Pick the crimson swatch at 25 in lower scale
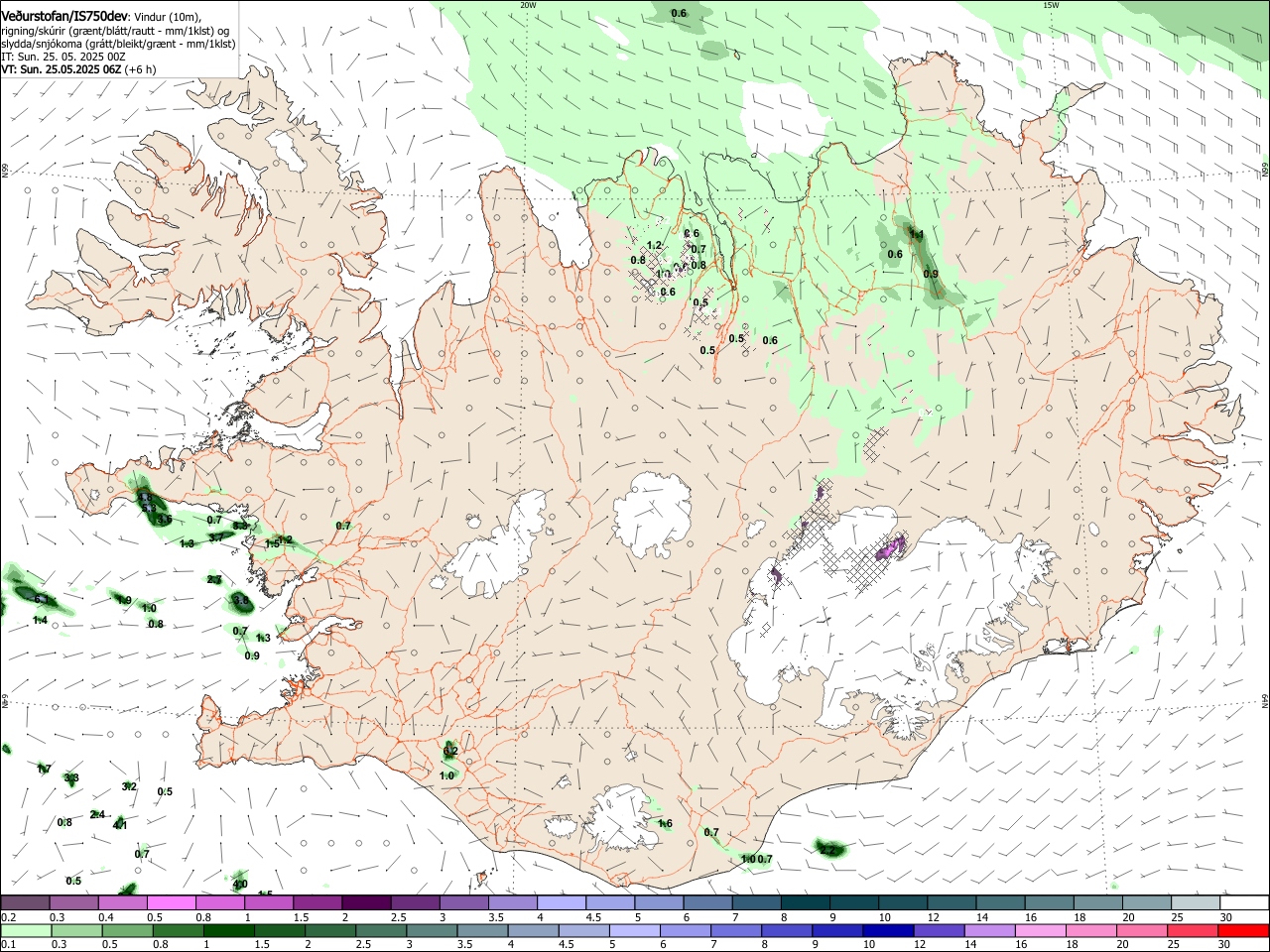 [x=1193, y=930]
